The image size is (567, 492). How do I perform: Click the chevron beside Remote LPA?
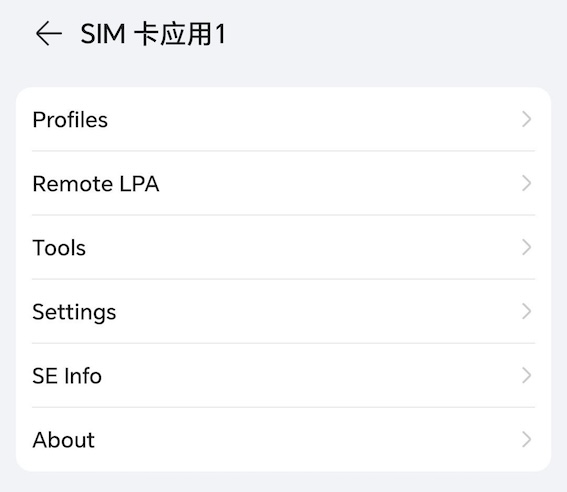527,183
